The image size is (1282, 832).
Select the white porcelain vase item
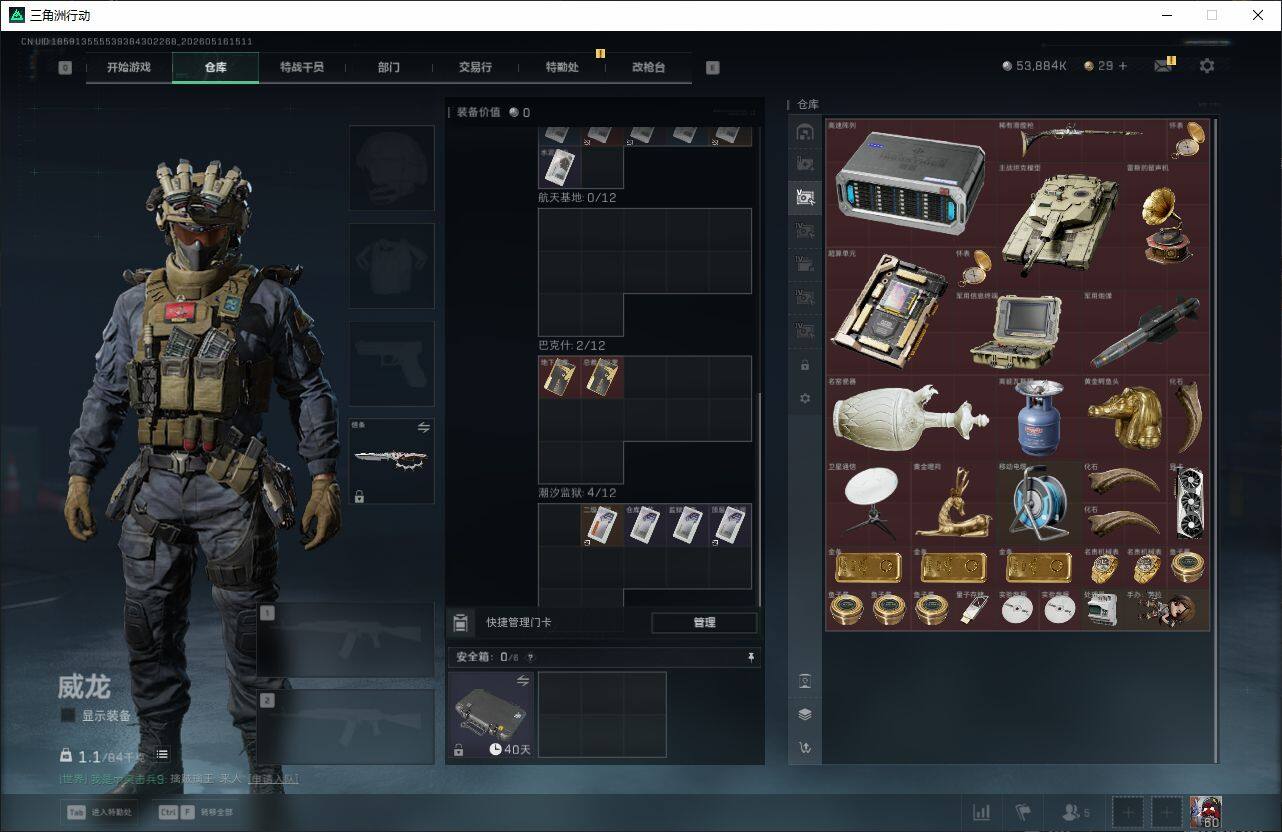click(910, 416)
